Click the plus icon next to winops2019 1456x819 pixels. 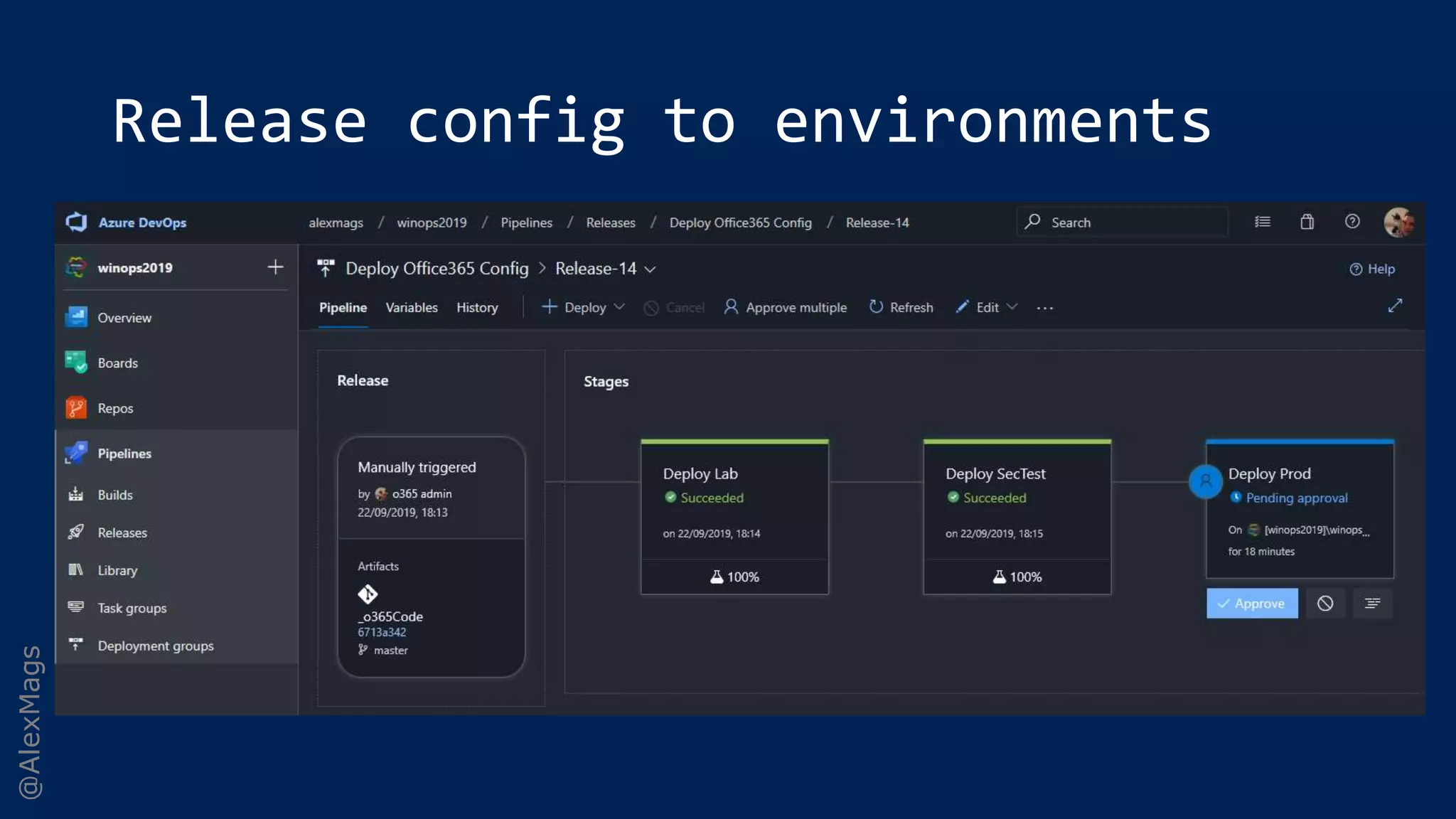coord(275,267)
